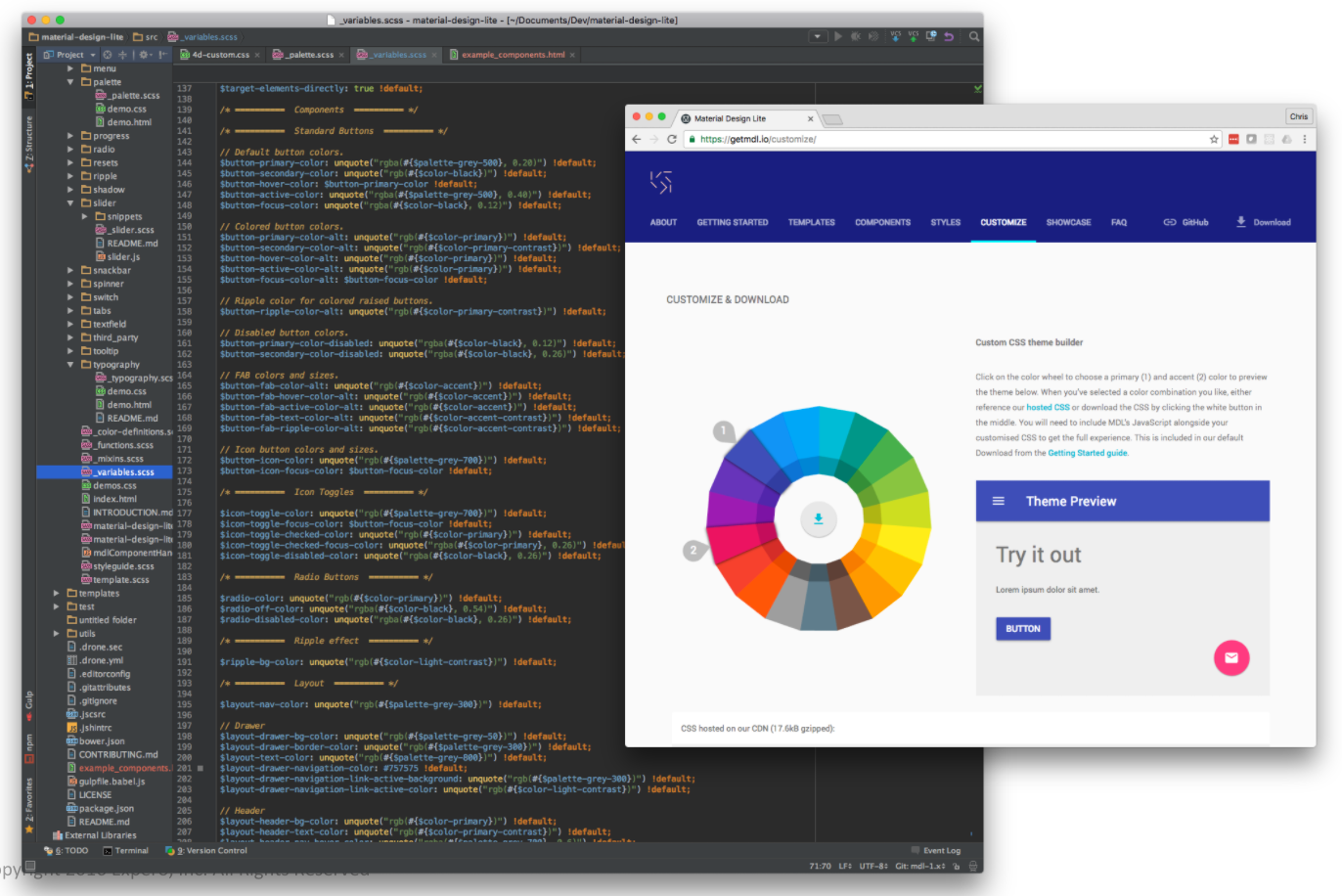Close the Material Design Lite browser tab
Screen dimensions: 1342x896
(810, 118)
